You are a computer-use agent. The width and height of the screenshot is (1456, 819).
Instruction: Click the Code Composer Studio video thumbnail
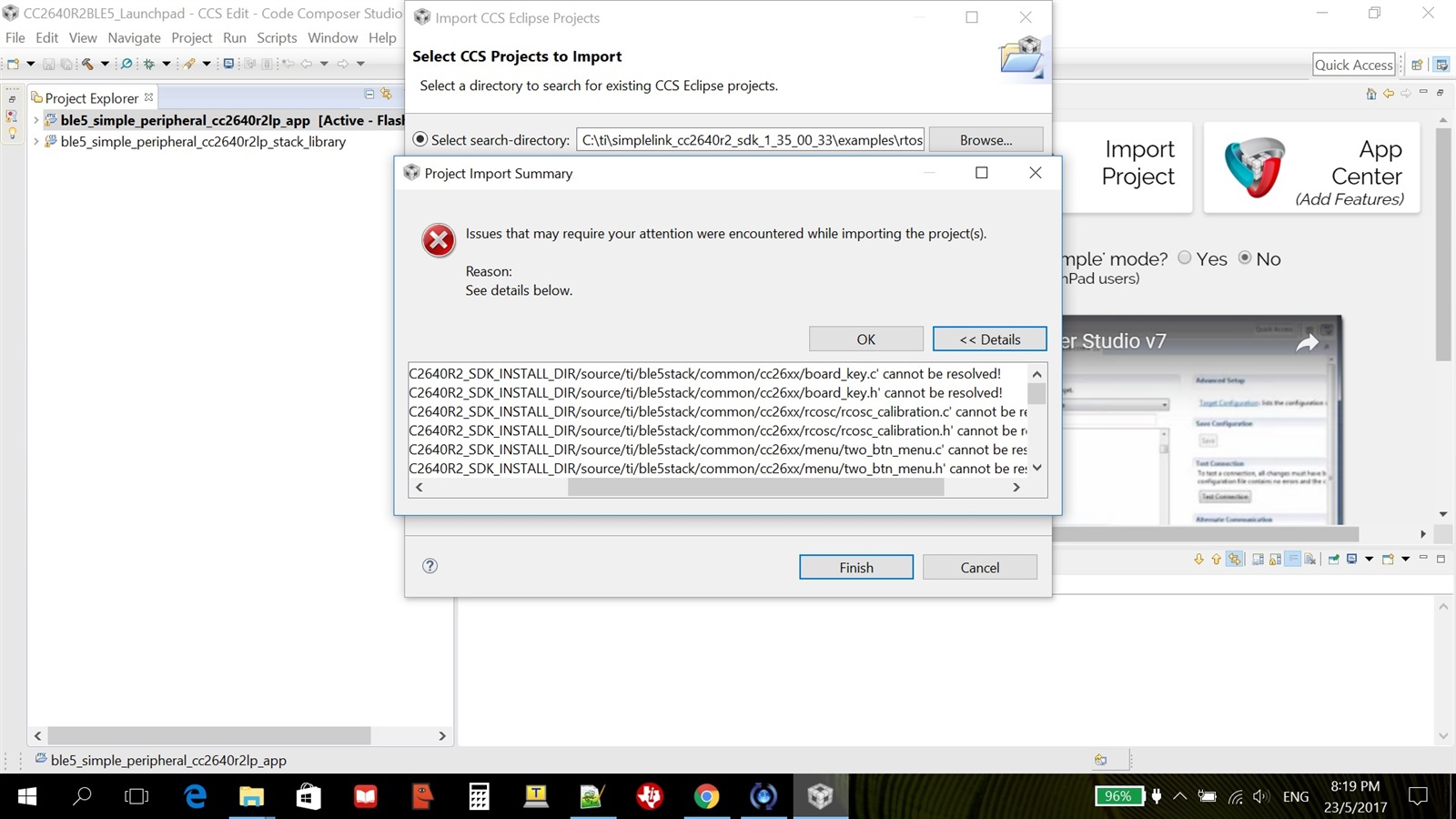1202,420
